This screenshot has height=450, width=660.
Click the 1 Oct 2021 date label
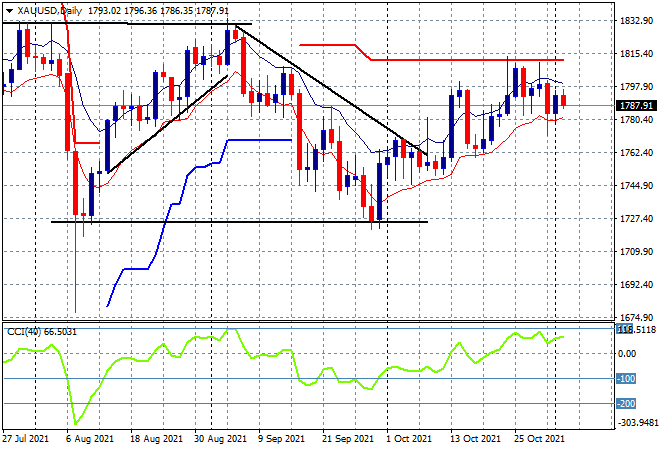point(409,439)
